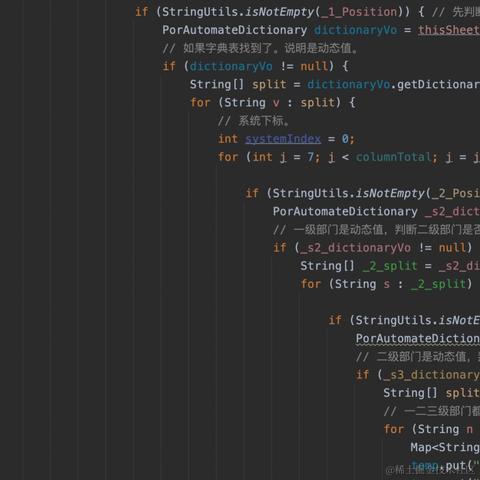
Task: Click loop variable s in _2_split loop
Action: [x=387, y=284]
